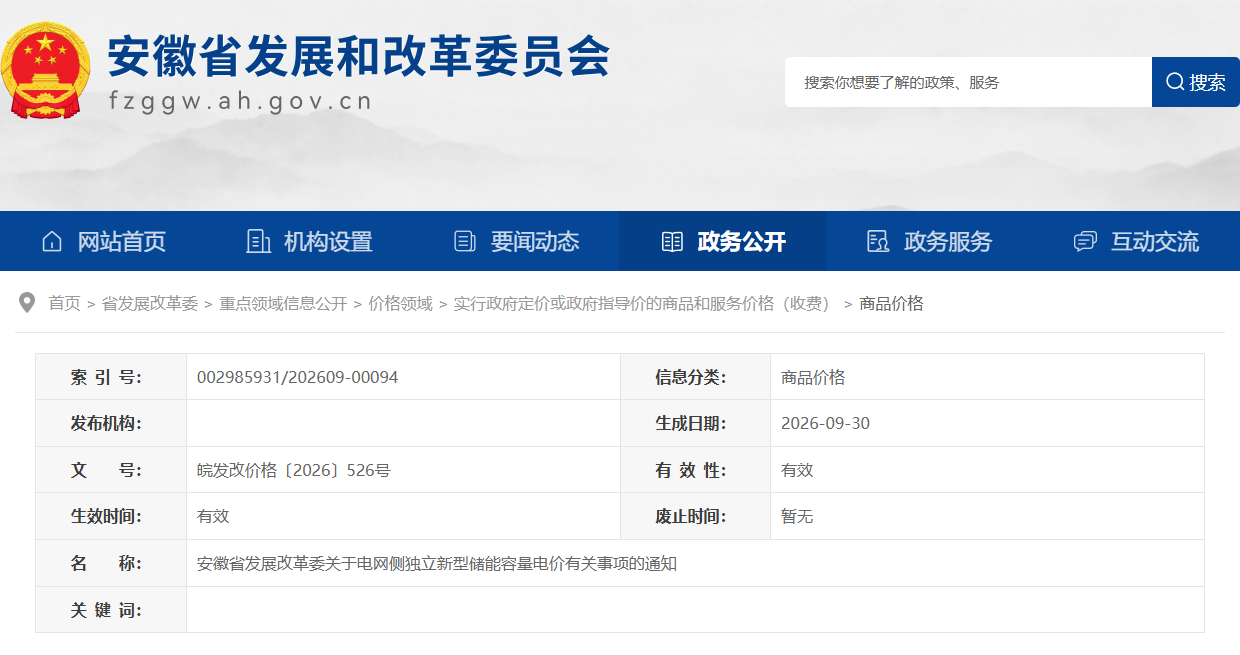Click 有效 value beside 生效时间

point(213,516)
